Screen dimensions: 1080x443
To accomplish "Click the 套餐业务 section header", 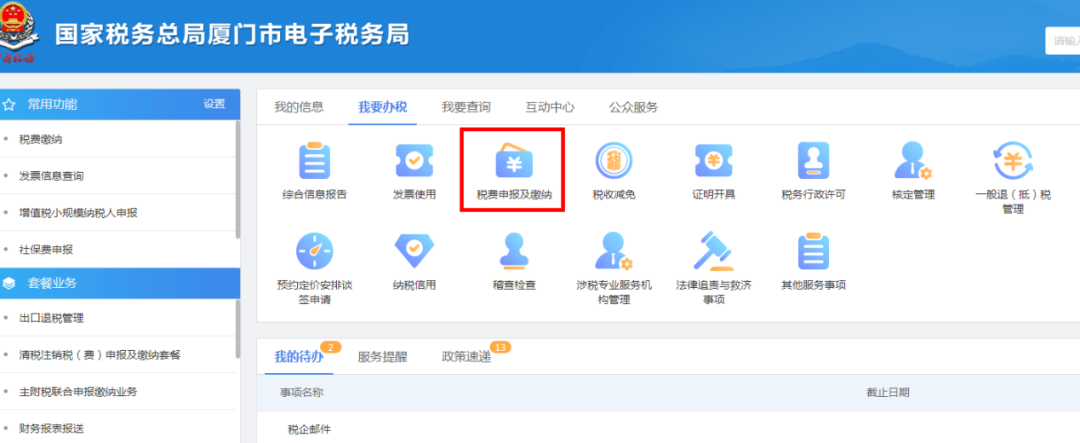I will tap(120, 283).
